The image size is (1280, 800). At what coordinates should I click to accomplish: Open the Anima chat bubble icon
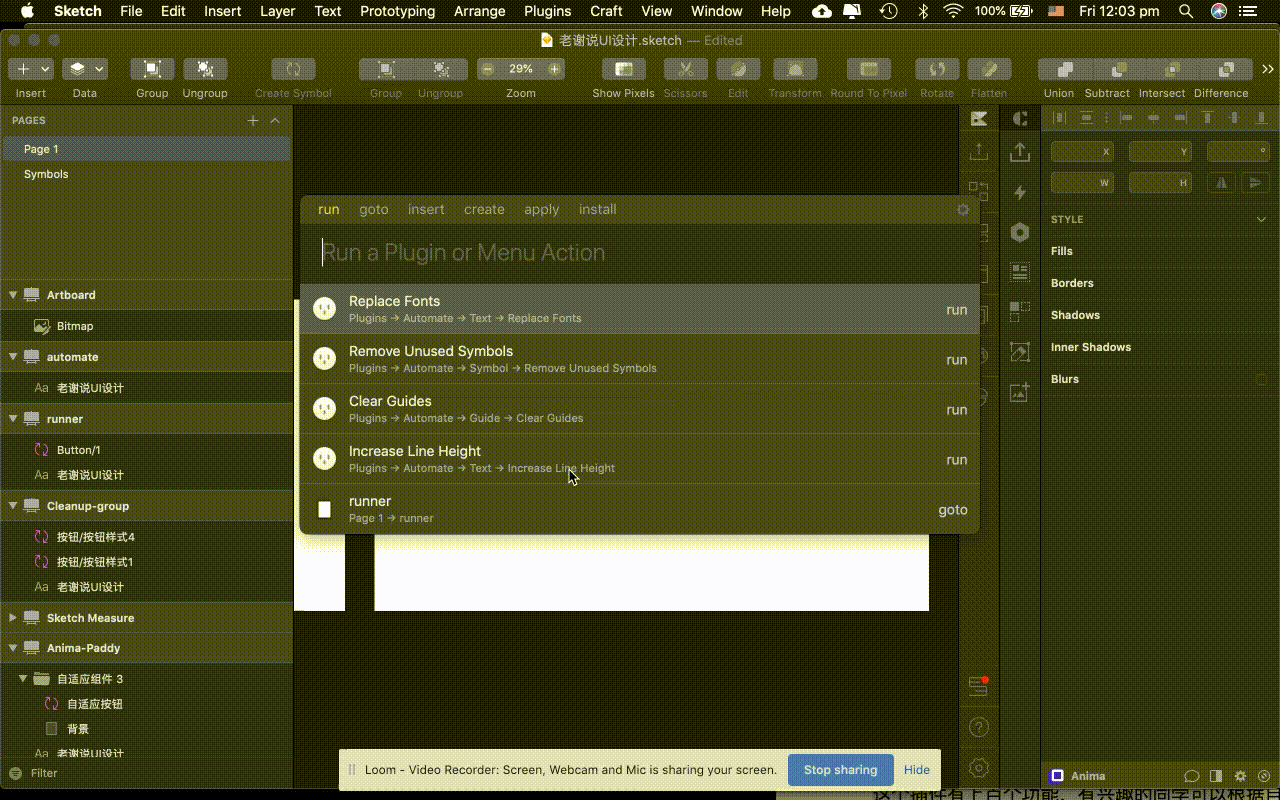click(1191, 776)
